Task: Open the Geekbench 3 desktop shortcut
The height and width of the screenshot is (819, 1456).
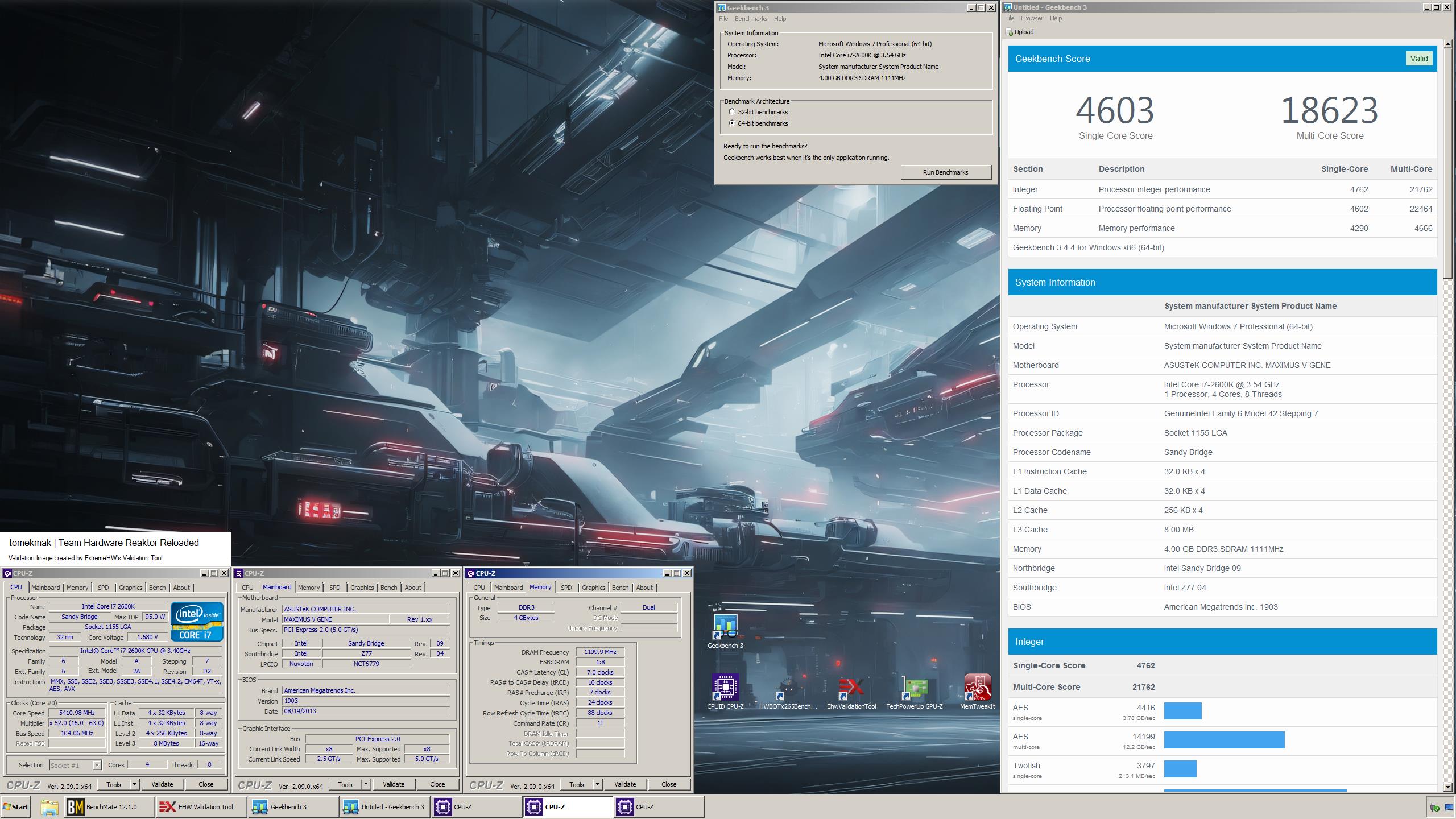Action: click(x=725, y=631)
